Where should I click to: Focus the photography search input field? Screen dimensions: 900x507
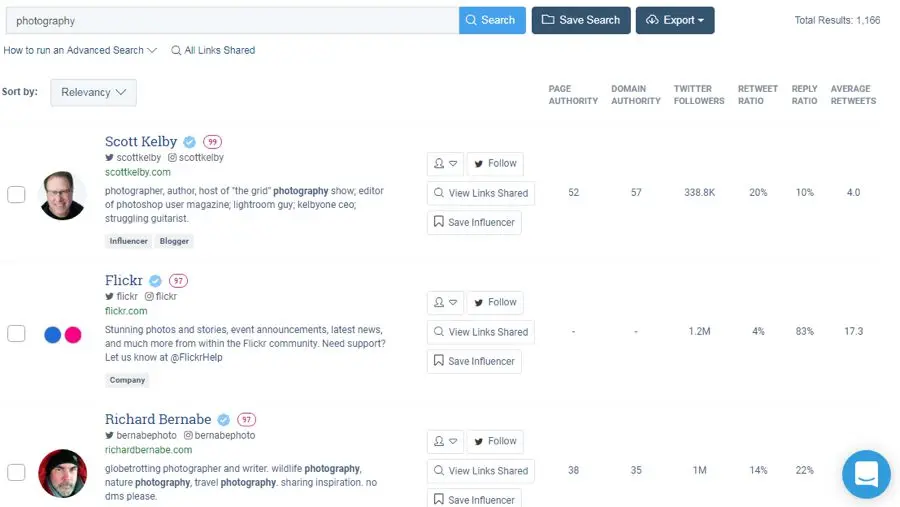232,21
